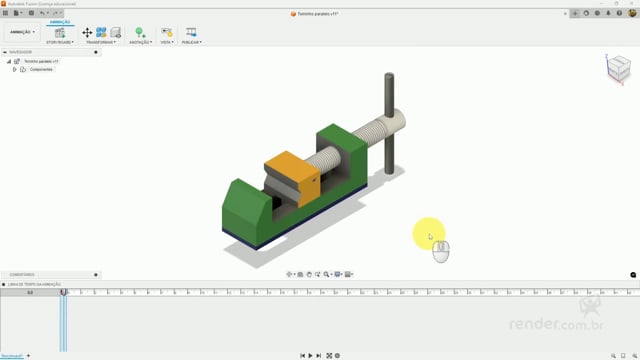Open the TRANSFORMAR dropdown menu
Viewport: 640px width, 360px height.
pyautogui.click(x=101, y=42)
